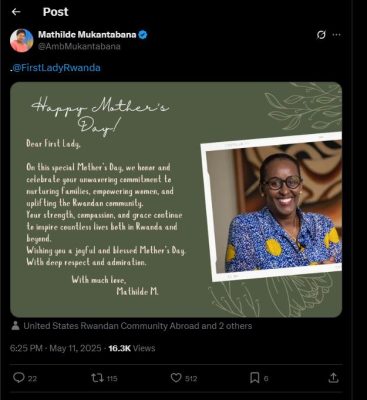Click the blue verified badge
Image resolution: width=367 pixels, height=400 pixels.
click(143, 34)
